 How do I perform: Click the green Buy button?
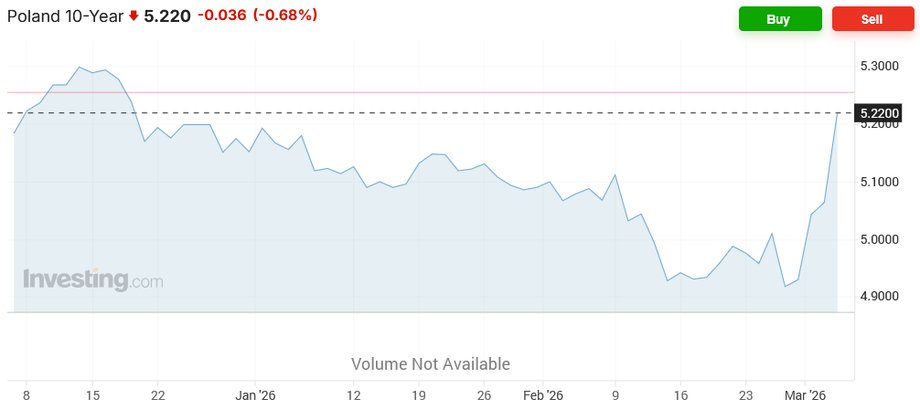(x=779, y=19)
